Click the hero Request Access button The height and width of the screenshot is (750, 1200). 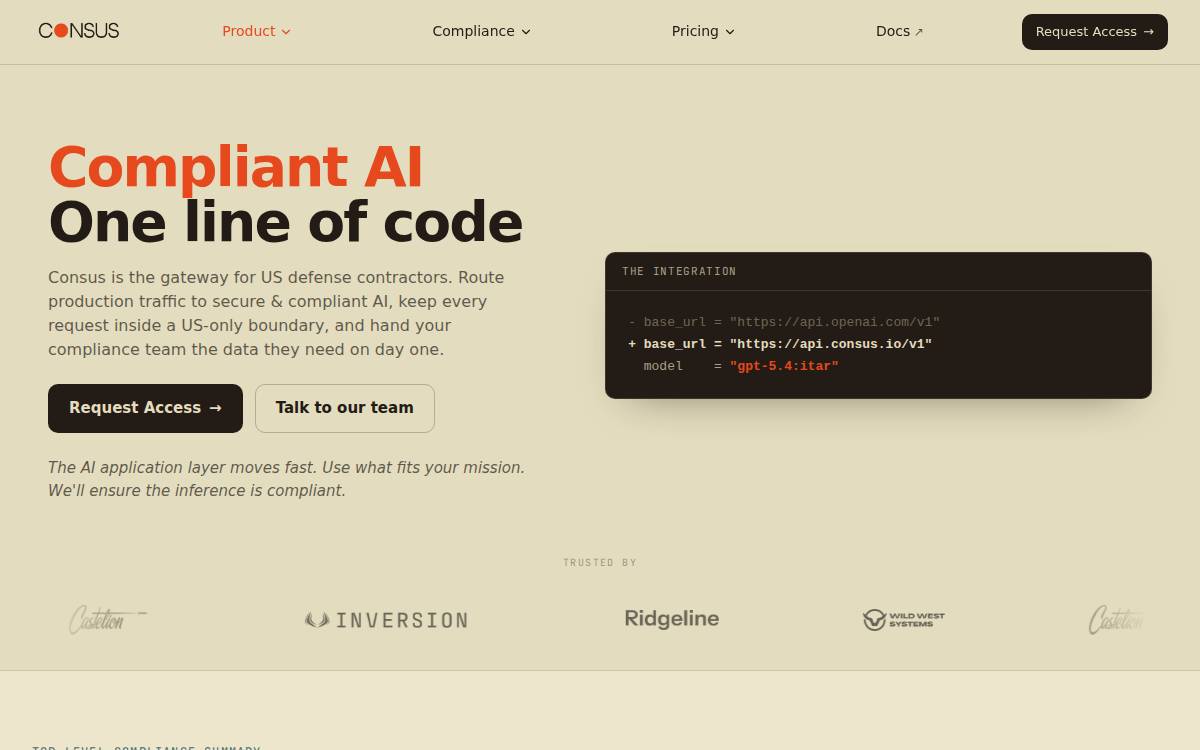coord(145,408)
